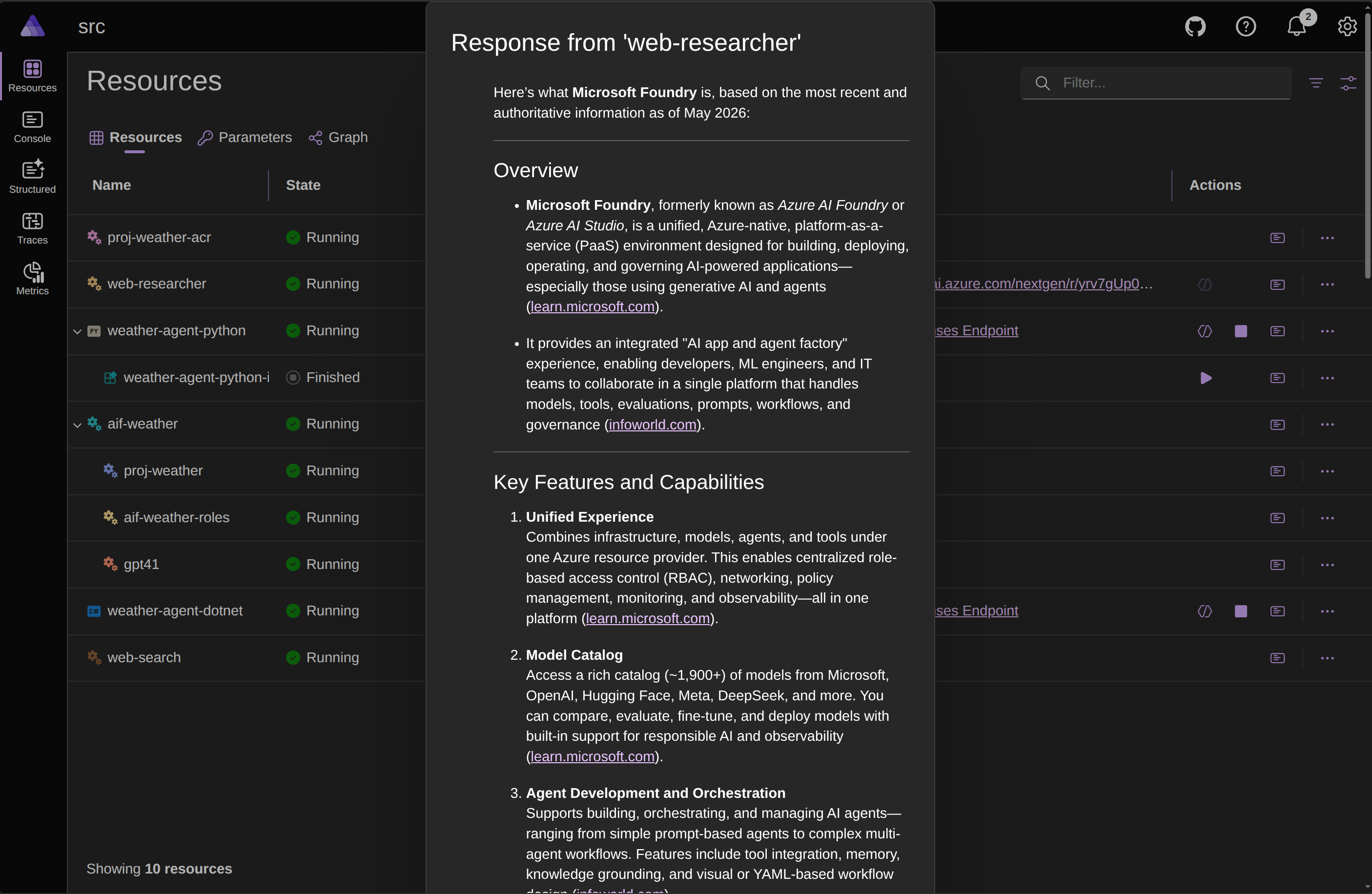Viewport: 1372px width, 894px height.
Task: Go to Metrics in the sidebar
Action: (32, 280)
